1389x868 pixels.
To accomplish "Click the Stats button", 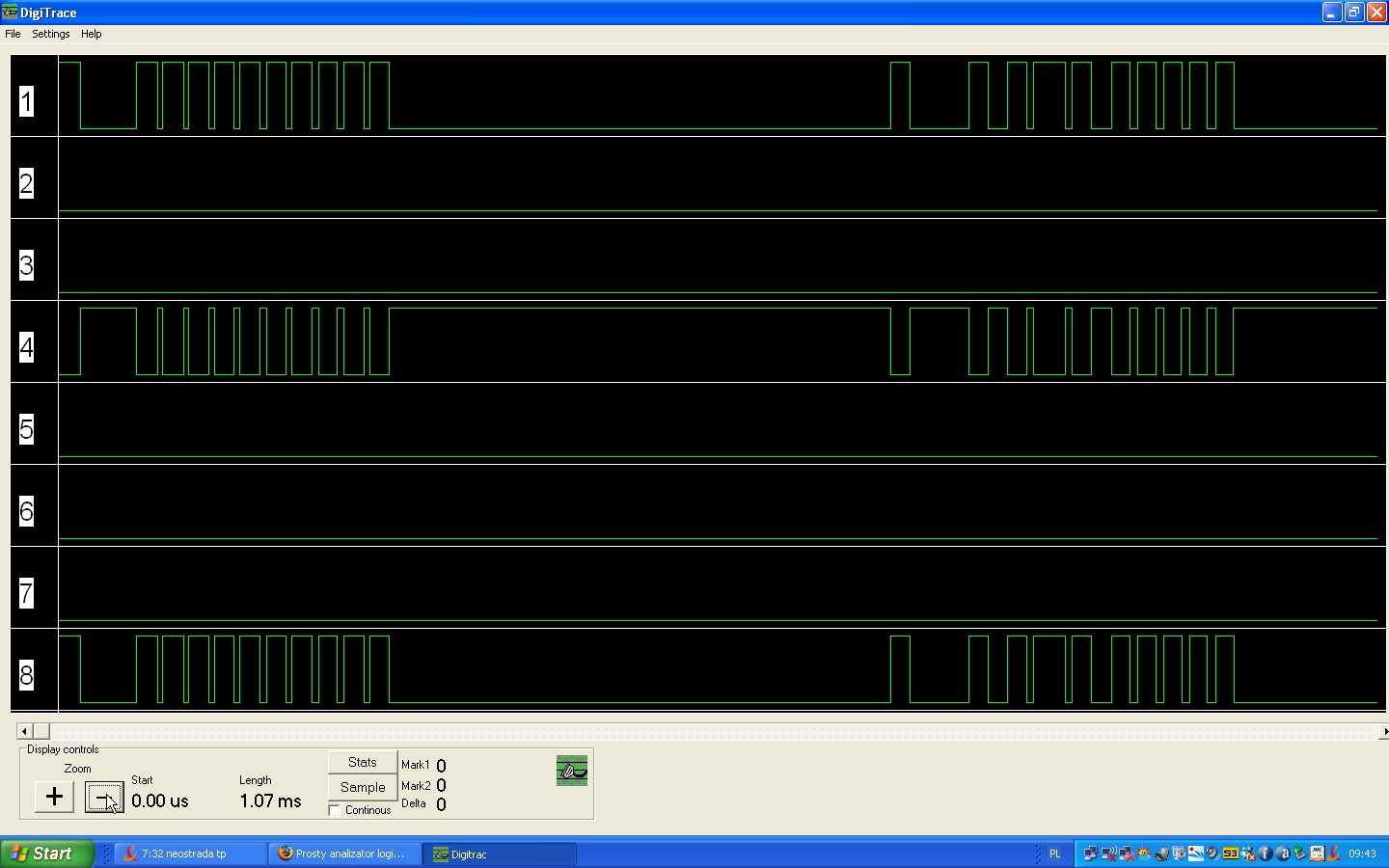I will (363, 762).
